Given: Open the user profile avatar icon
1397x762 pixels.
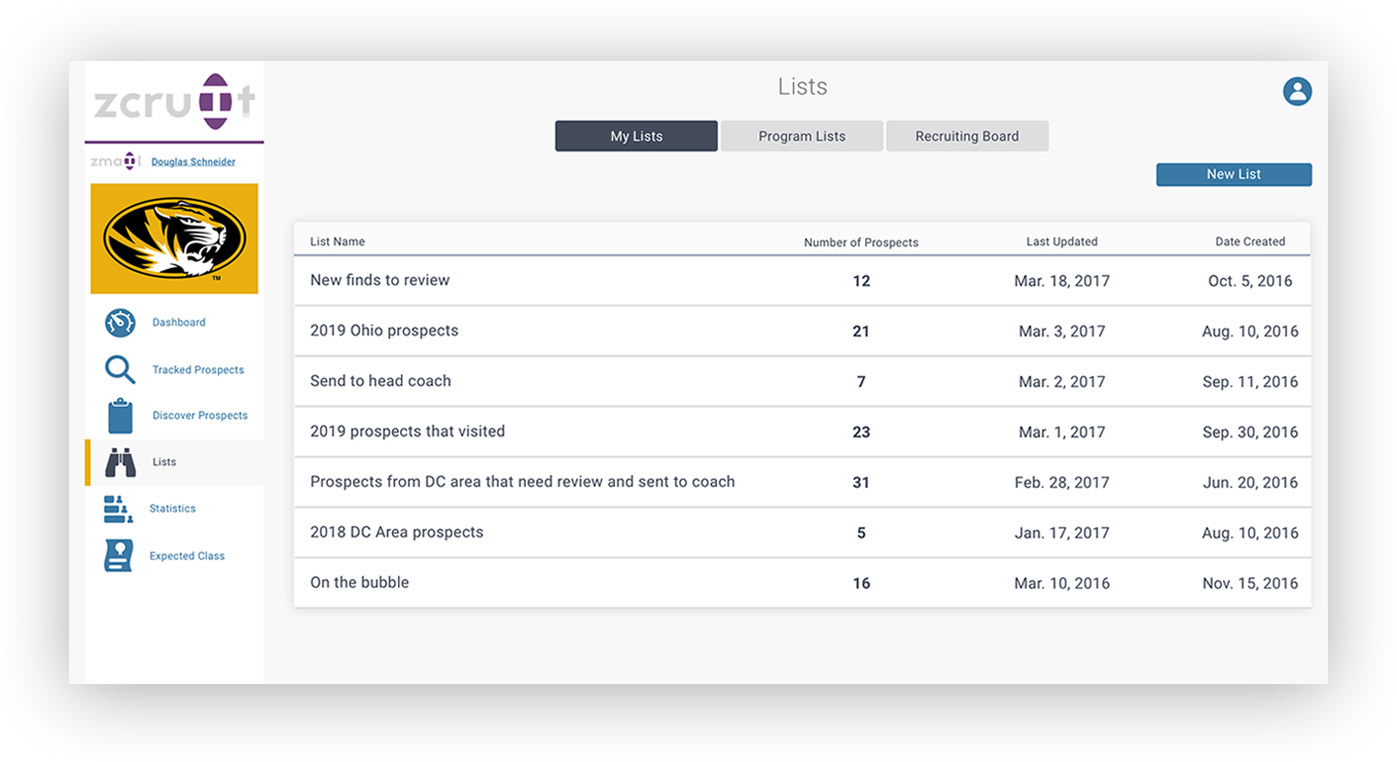Looking at the screenshot, I should (1297, 91).
